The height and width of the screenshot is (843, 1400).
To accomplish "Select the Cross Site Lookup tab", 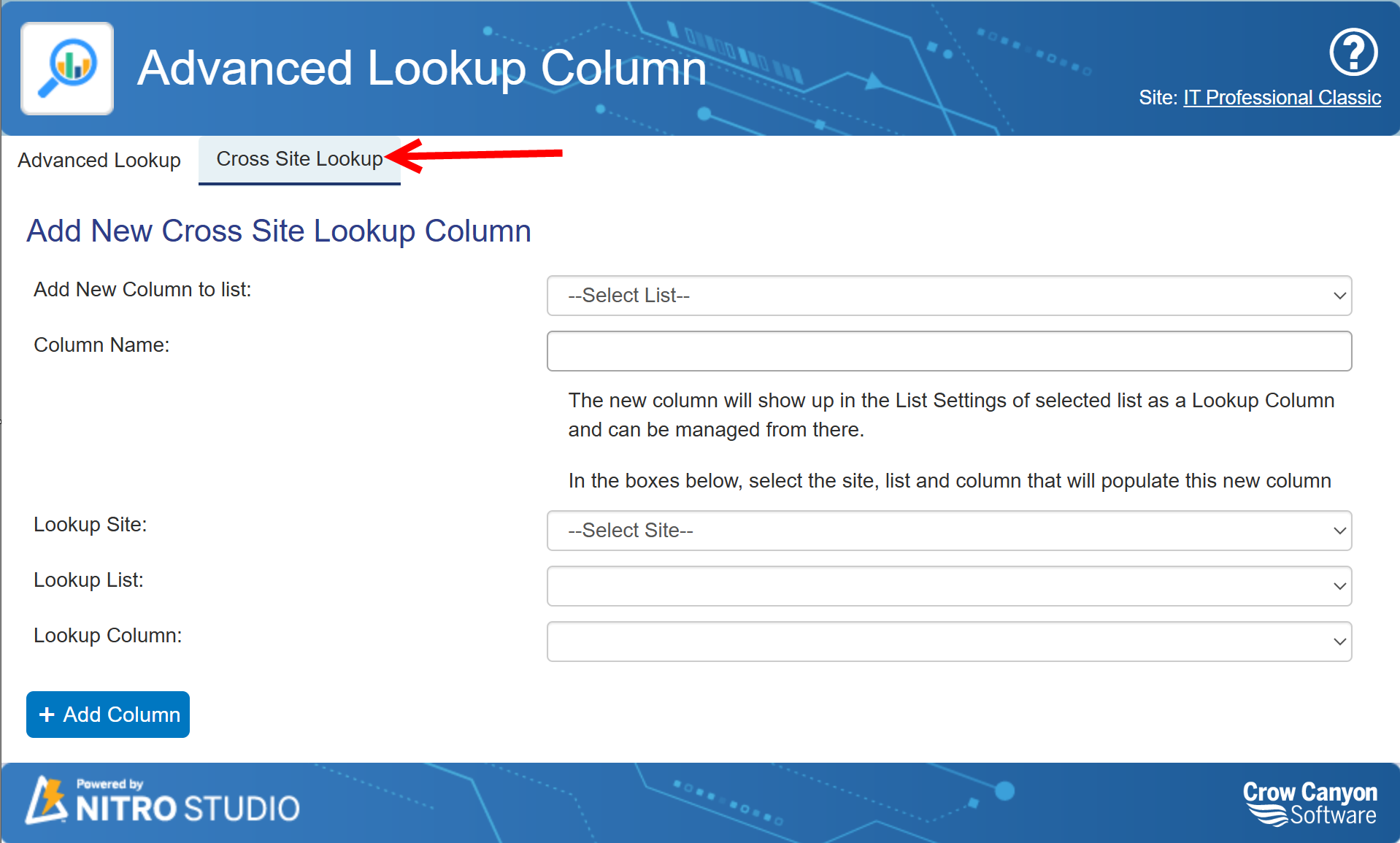I will pyautogui.click(x=299, y=160).
